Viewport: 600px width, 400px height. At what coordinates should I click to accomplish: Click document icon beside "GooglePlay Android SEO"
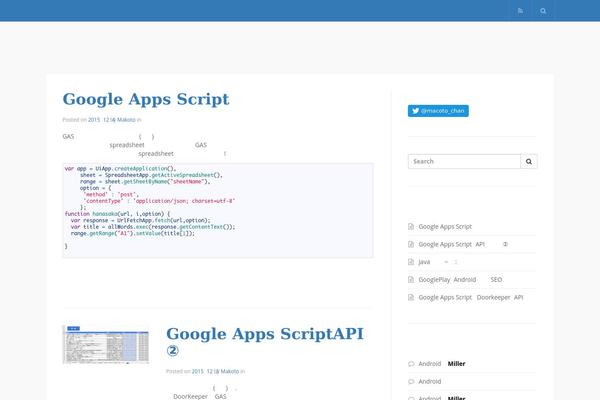(411, 280)
